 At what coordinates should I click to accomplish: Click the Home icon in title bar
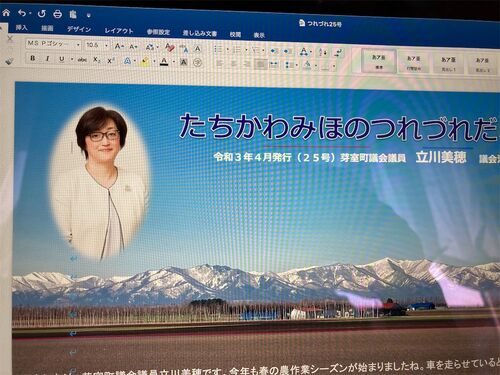[x=6, y=13]
